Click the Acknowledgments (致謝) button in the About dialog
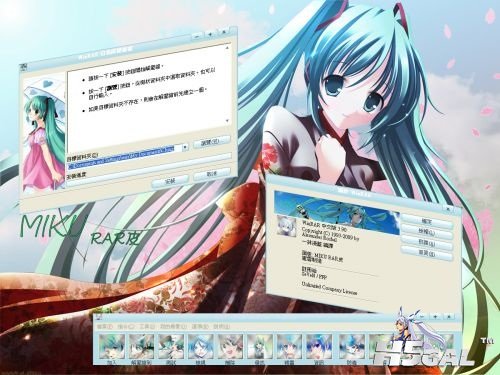 coord(427,244)
